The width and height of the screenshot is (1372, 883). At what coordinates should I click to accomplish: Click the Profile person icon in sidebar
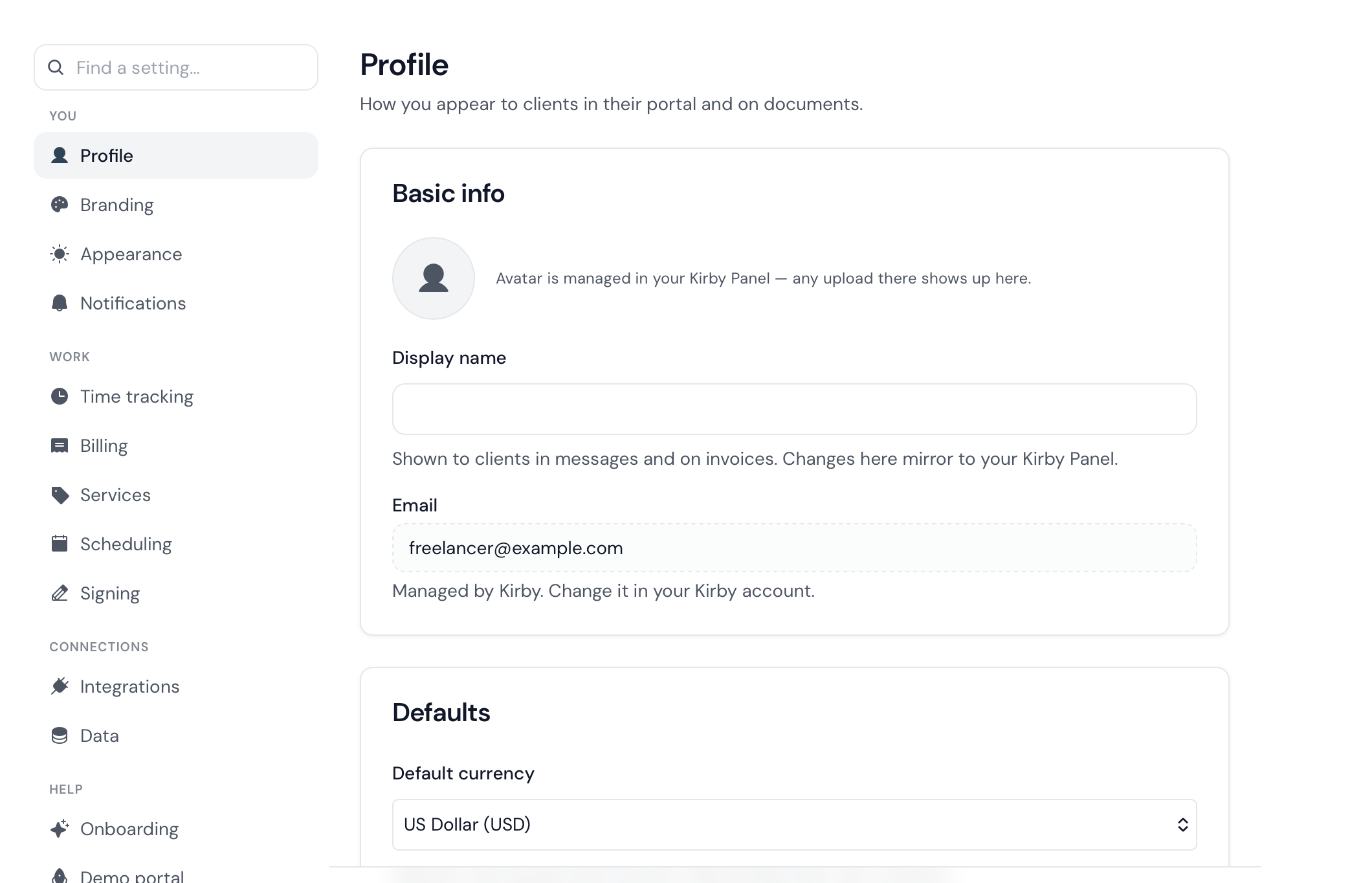60,155
